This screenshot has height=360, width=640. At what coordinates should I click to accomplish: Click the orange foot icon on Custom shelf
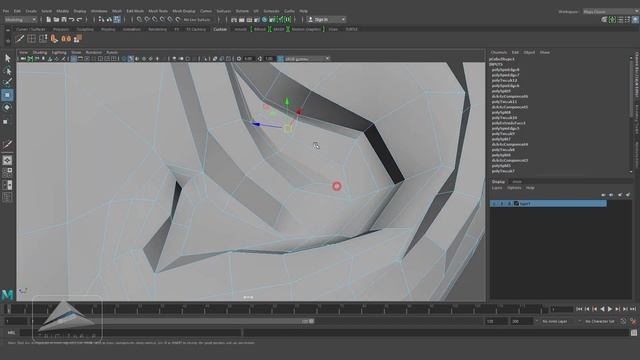54,39
